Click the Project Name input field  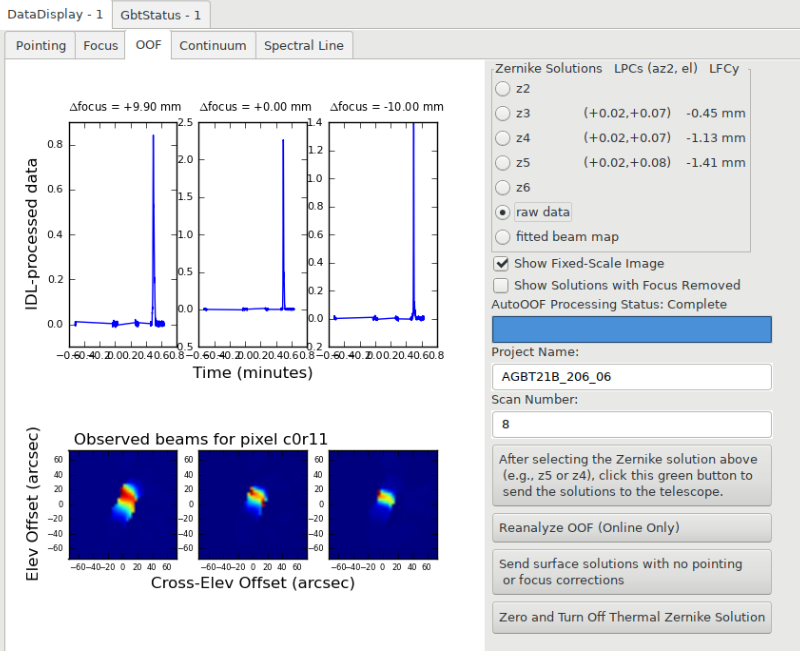[632, 377]
